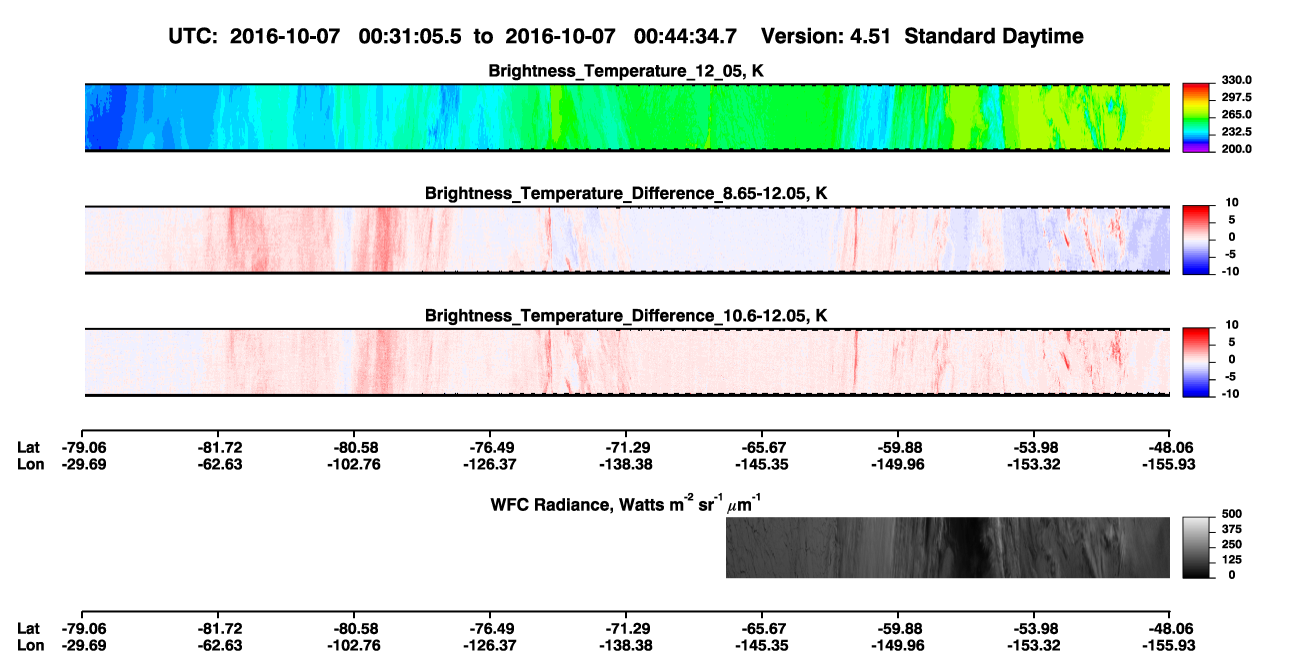Click the Lat label of the axis under the WFC panel
1300x667 pixels.
29,628
